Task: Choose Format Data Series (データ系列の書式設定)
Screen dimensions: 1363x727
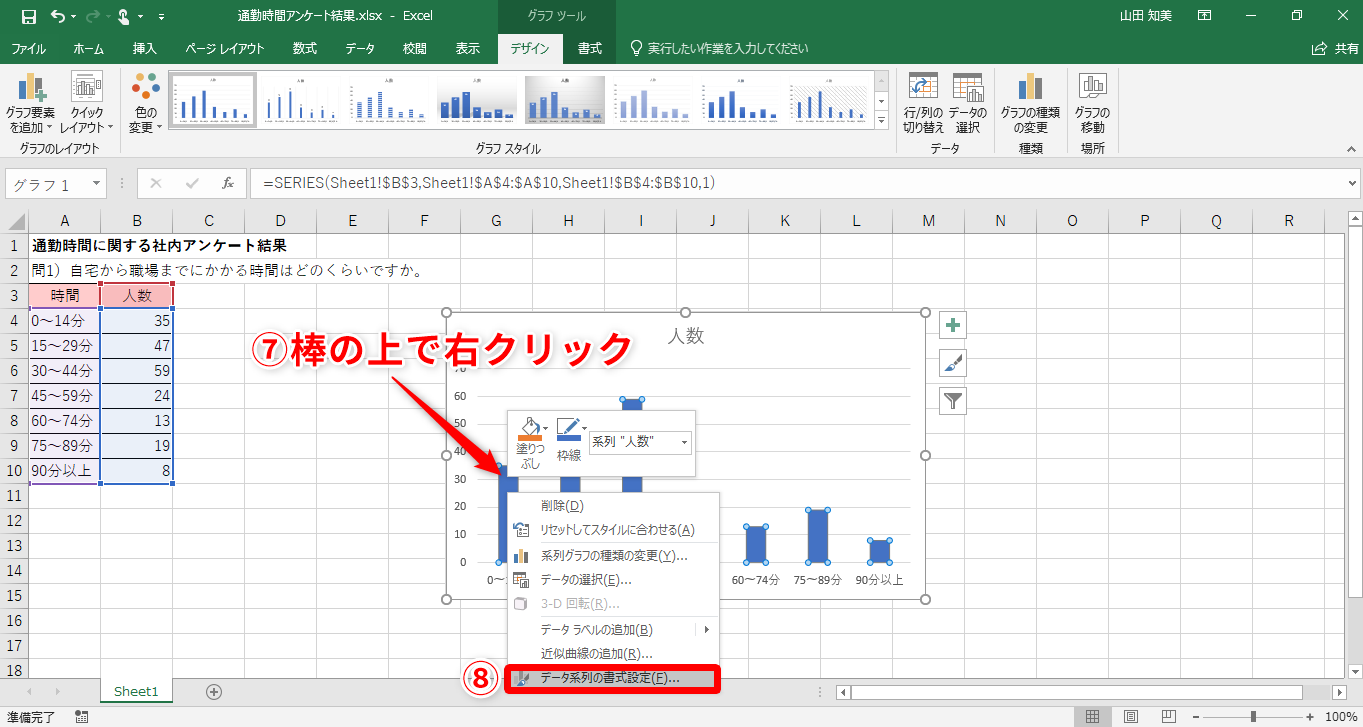Action: (612, 678)
